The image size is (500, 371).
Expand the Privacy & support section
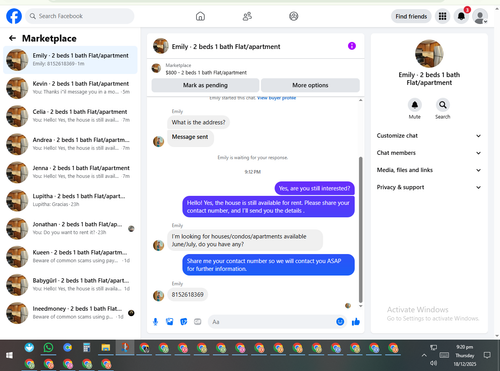429,187
